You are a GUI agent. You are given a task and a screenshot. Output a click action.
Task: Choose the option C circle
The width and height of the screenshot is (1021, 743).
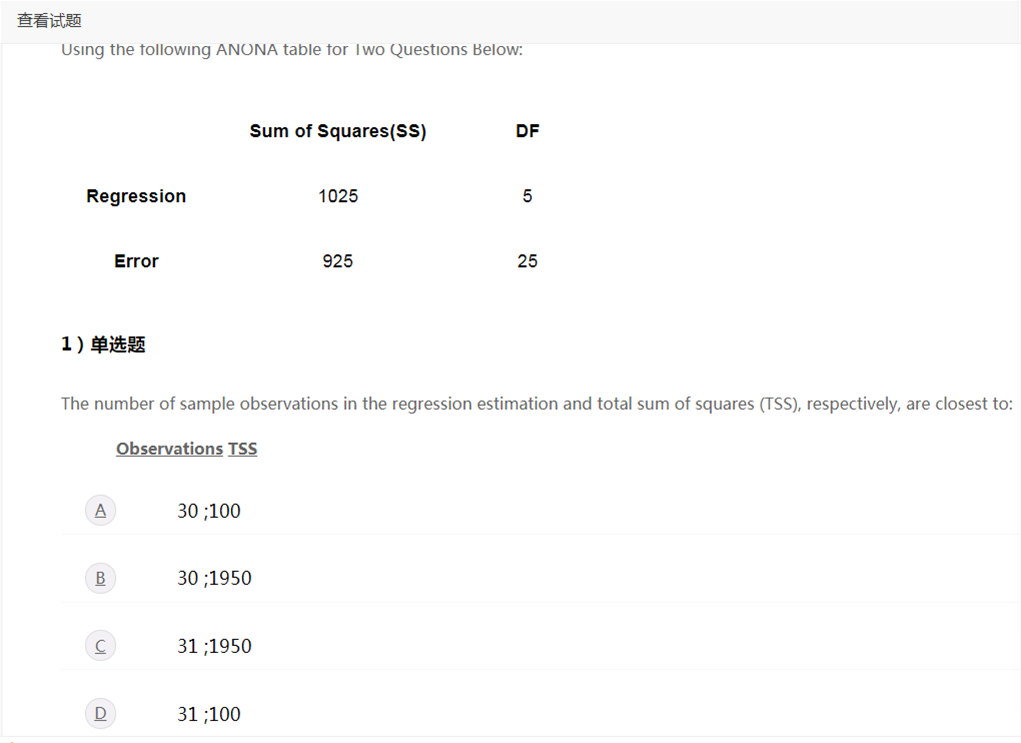[x=100, y=646]
